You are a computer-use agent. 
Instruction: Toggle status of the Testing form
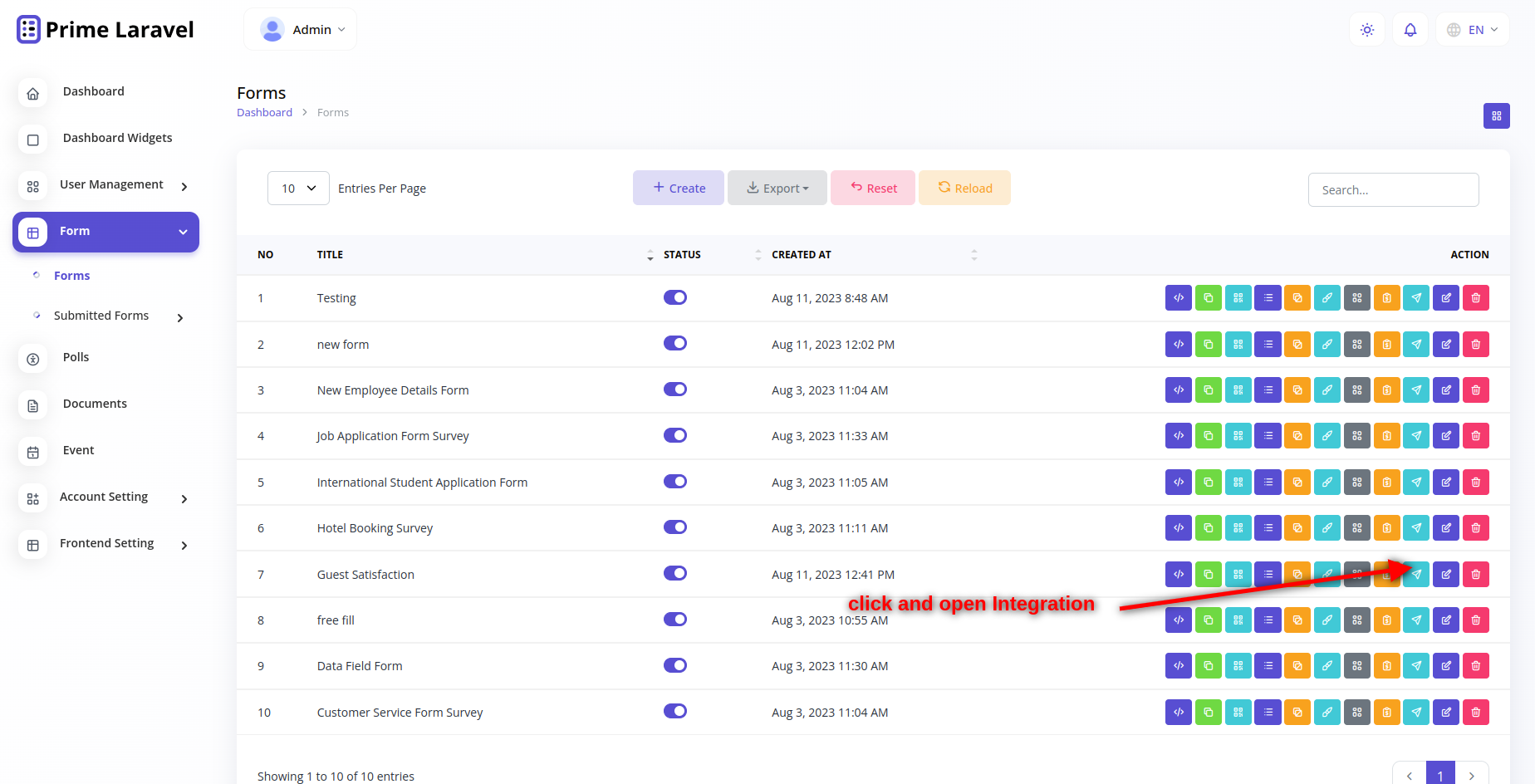675,297
